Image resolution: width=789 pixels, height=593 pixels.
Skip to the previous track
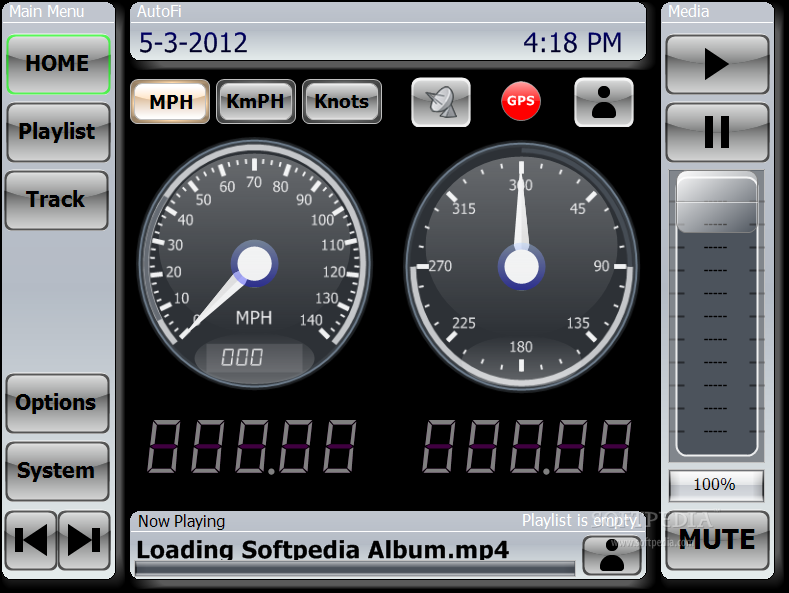click(x=31, y=540)
